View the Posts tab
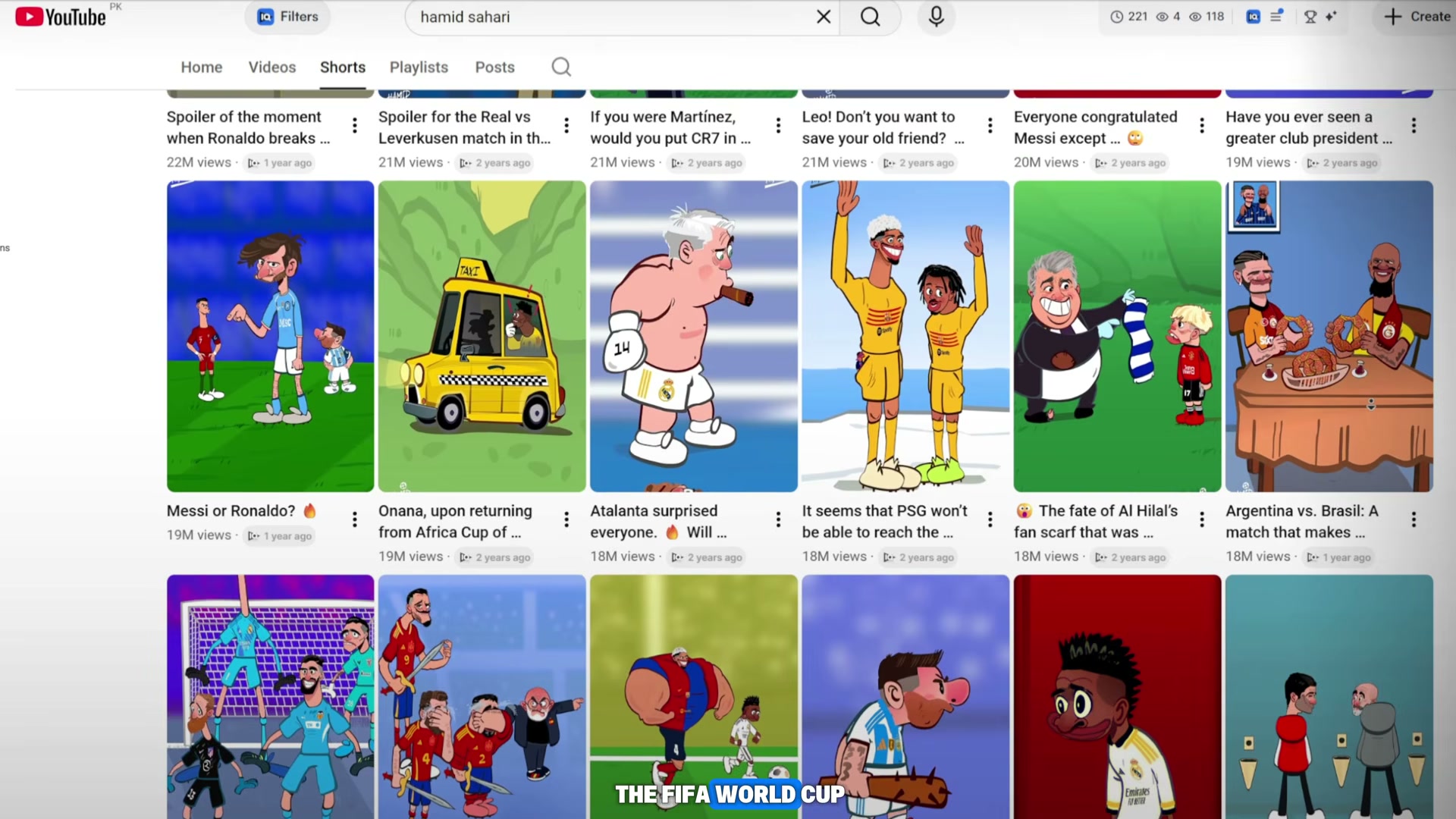 [495, 67]
